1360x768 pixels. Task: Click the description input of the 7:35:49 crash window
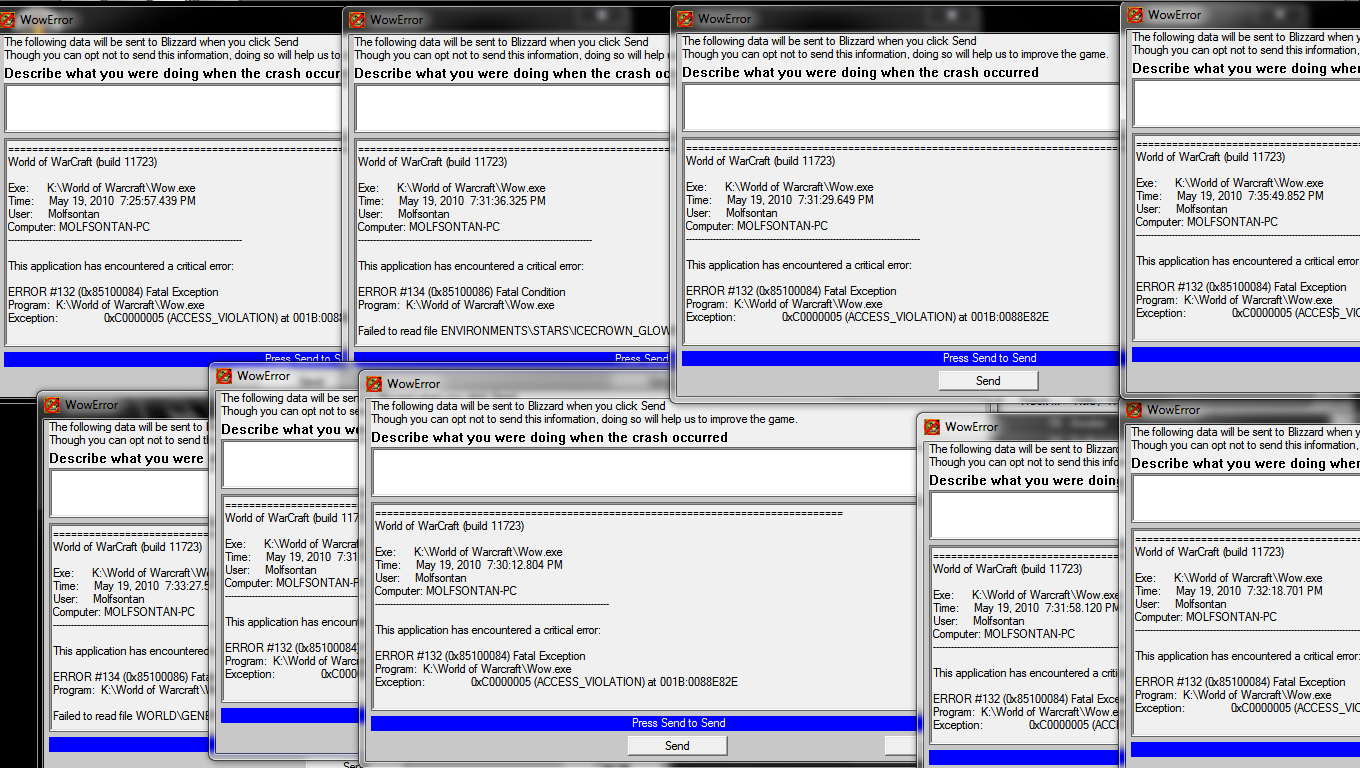tap(1246, 103)
